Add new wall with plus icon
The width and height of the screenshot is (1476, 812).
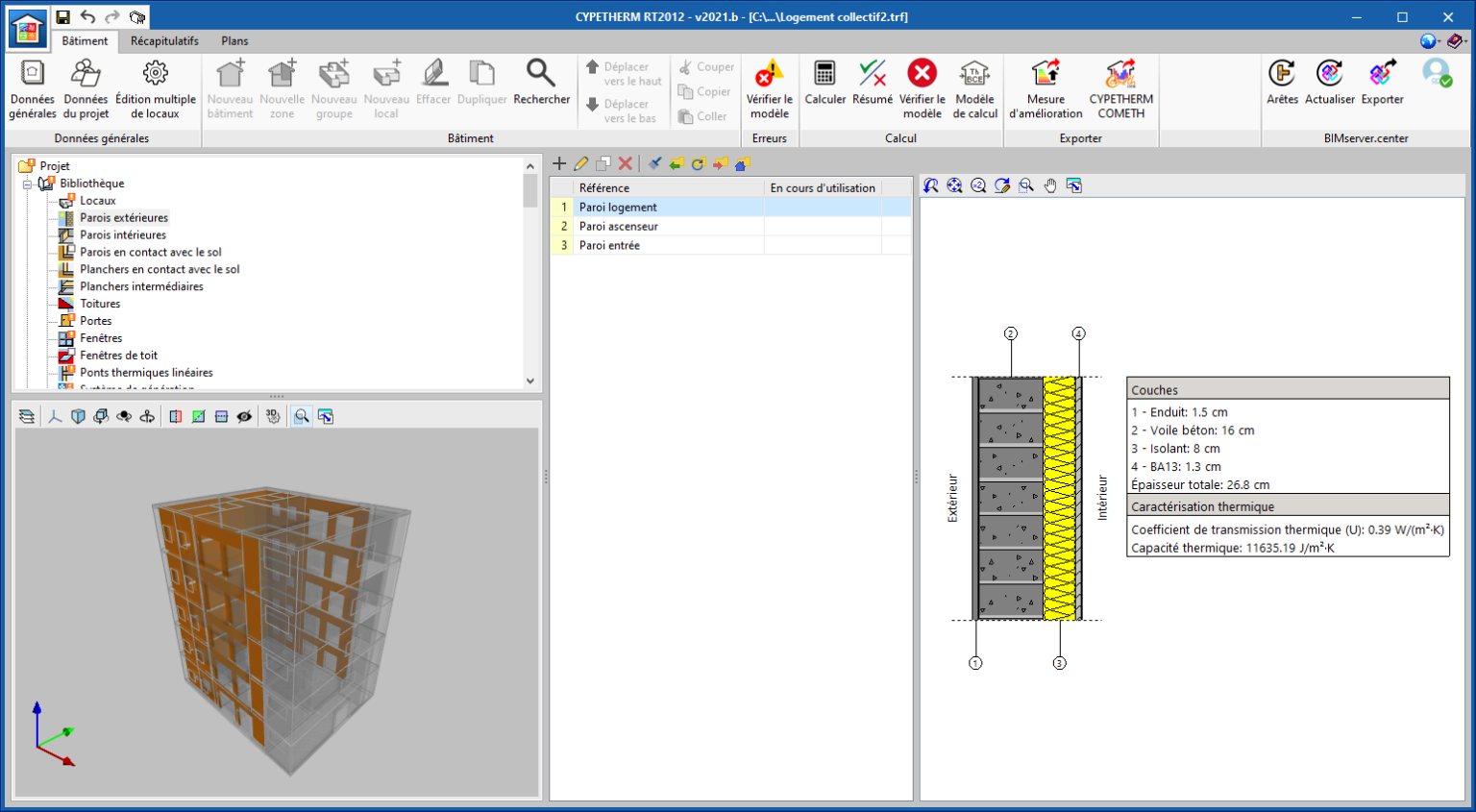559,164
